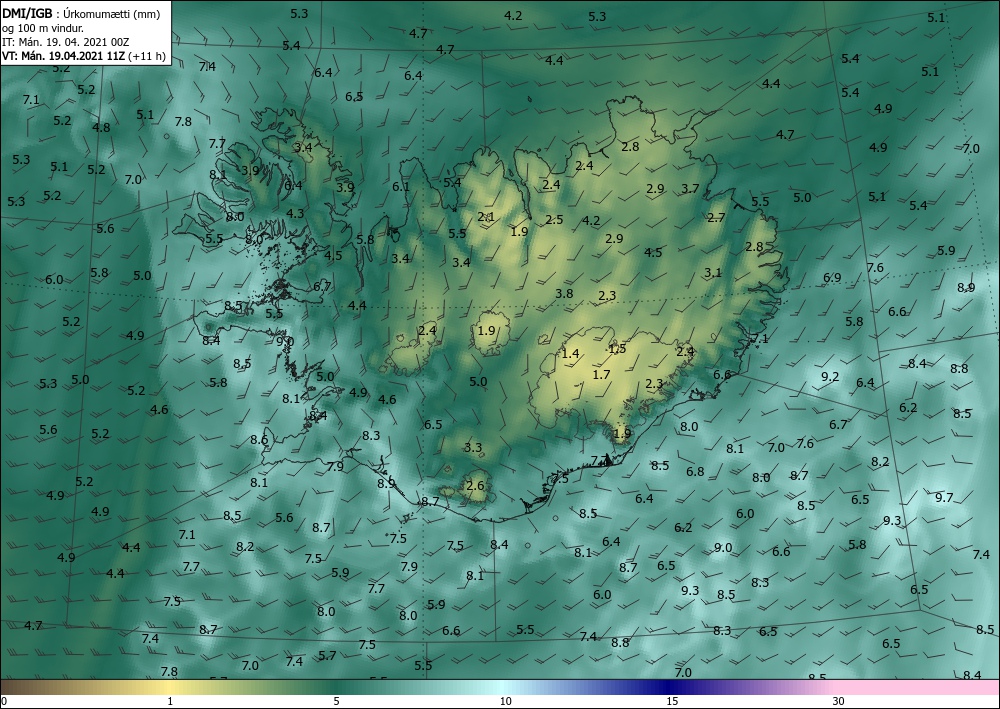Image resolution: width=1000 pixels, height=709 pixels.
Task: Click the '6.8' value southeast of Iceland
Action: pyautogui.click(x=695, y=472)
